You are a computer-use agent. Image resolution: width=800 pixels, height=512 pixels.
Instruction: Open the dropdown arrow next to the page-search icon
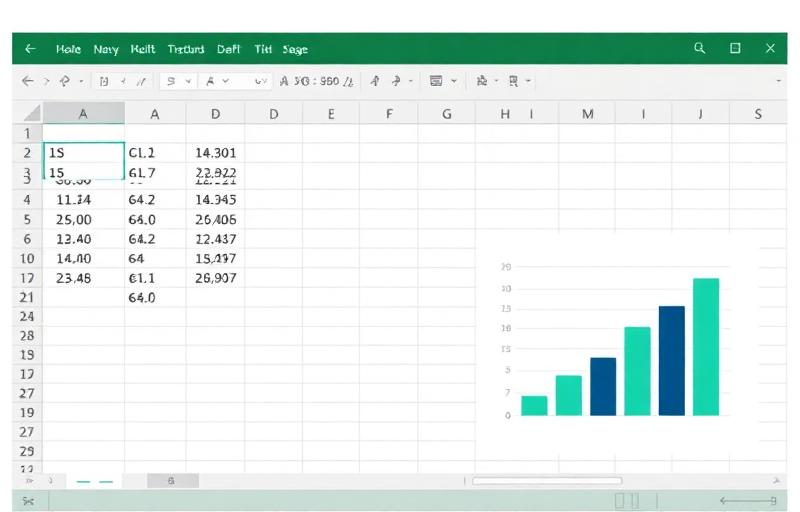528,81
